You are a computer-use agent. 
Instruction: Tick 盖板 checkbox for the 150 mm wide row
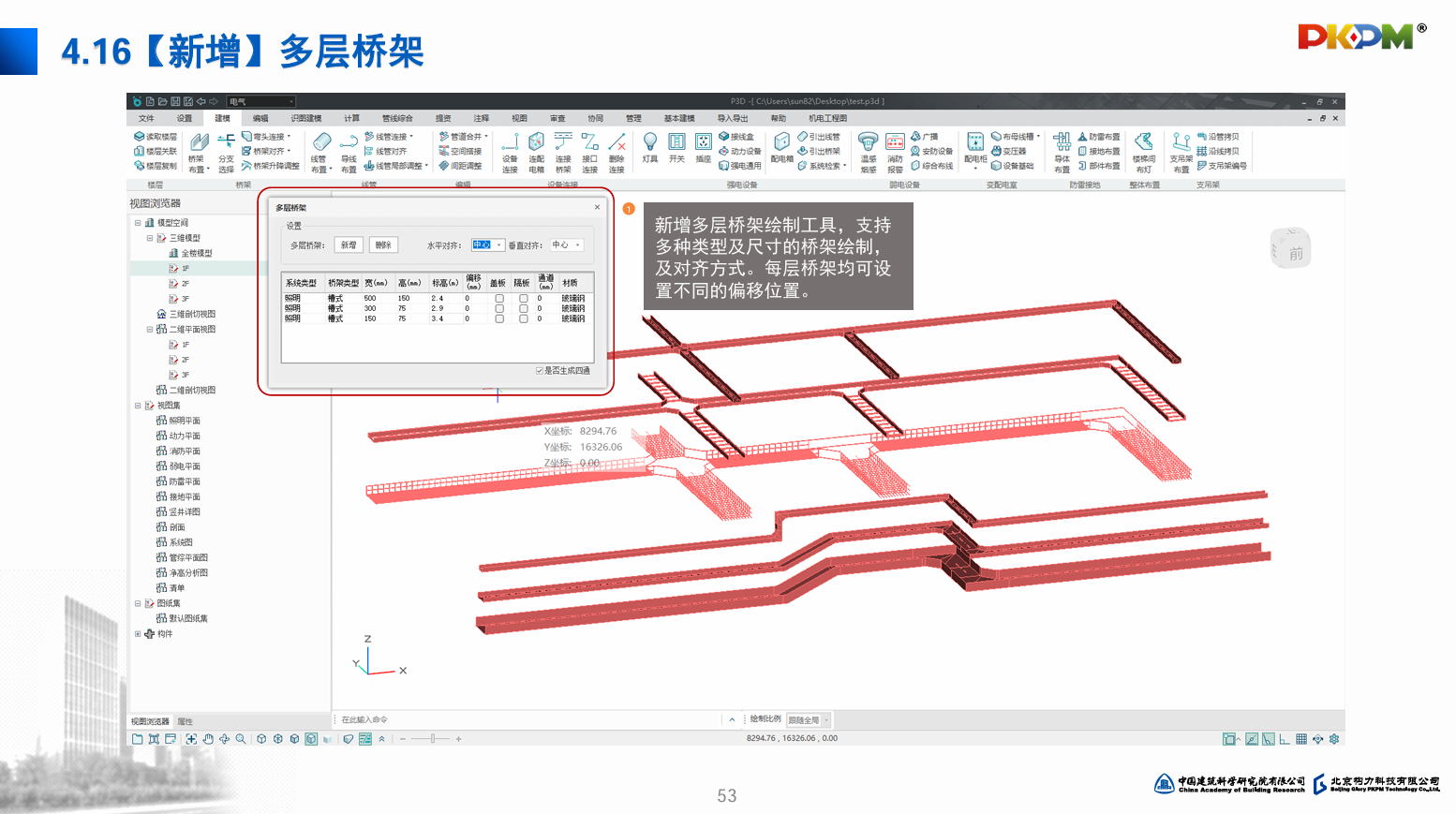click(499, 318)
